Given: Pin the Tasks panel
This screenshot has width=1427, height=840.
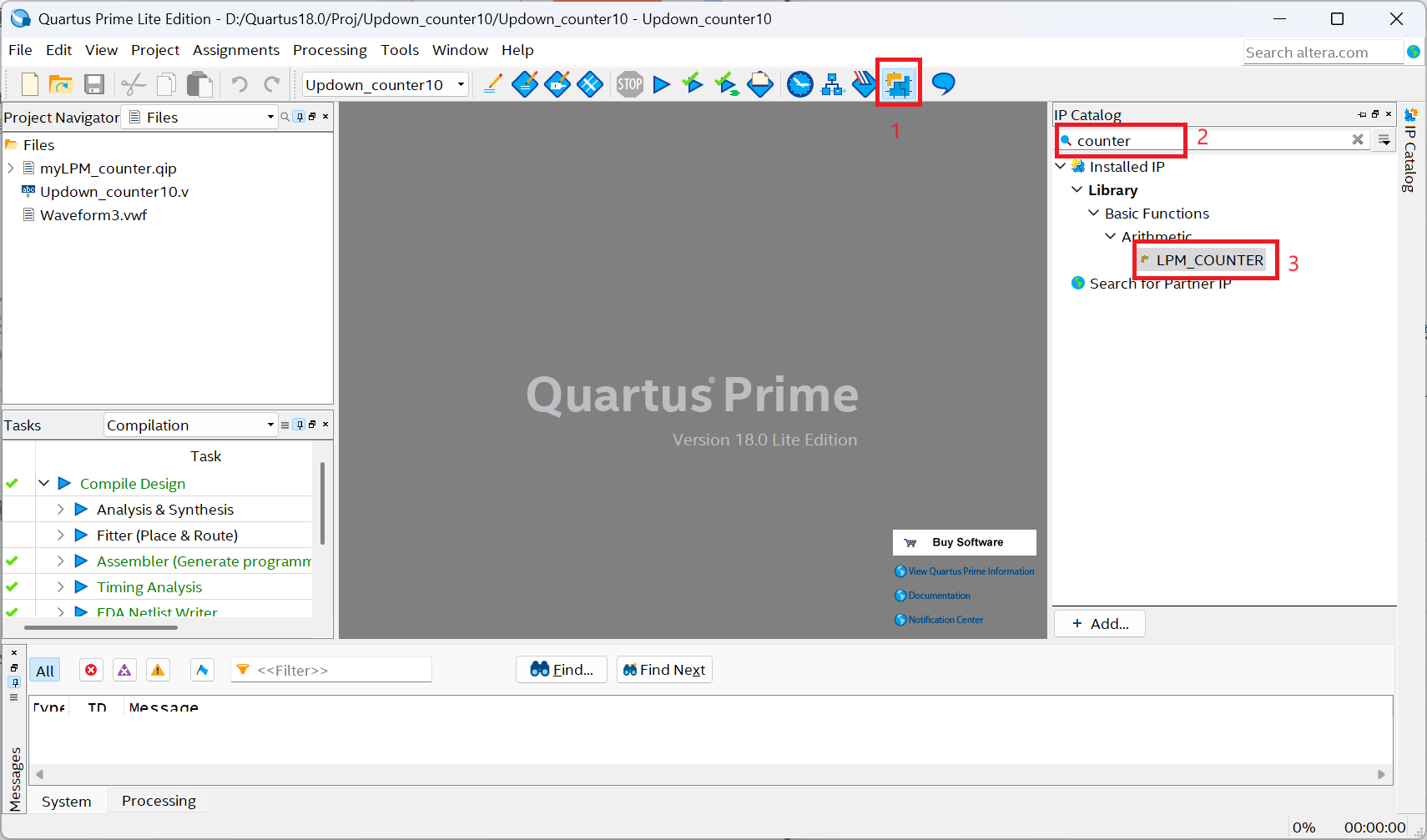Looking at the screenshot, I should point(300,425).
